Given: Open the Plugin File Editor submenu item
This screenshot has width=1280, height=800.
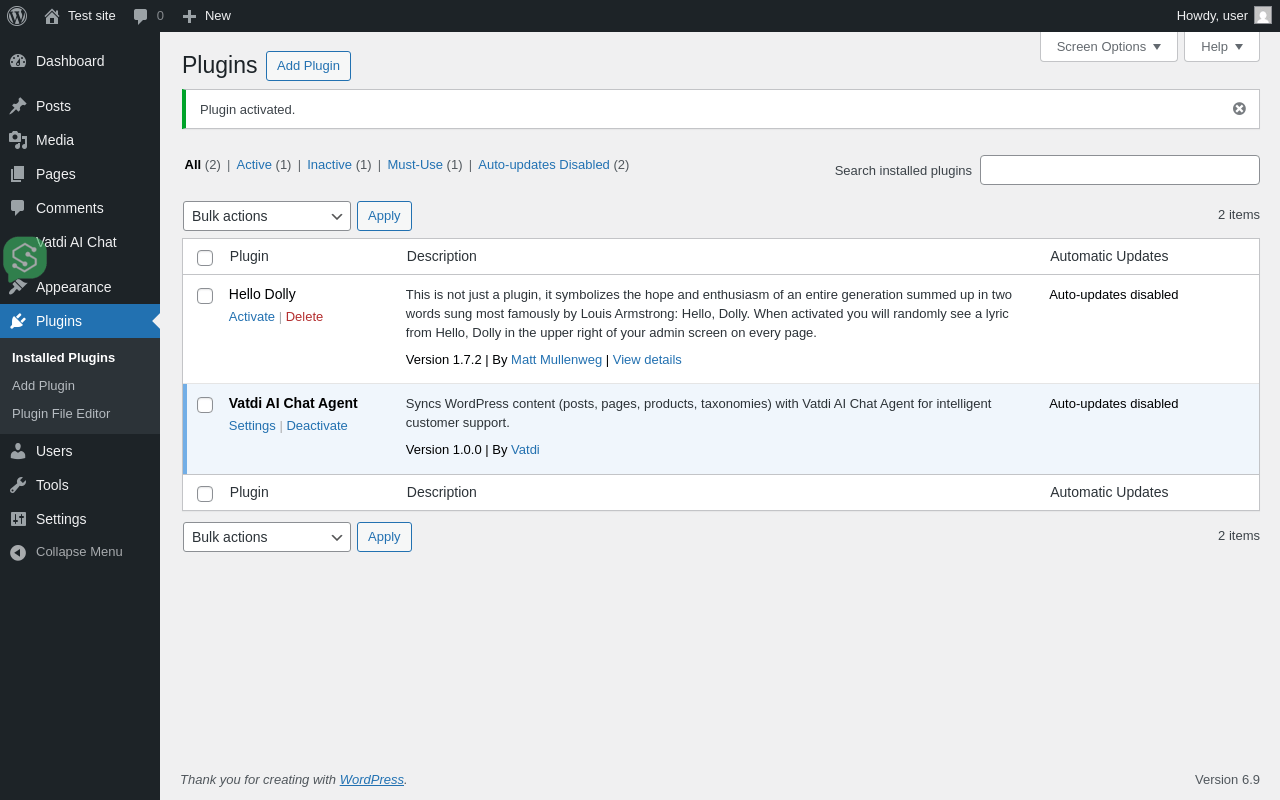Looking at the screenshot, I should click(61, 413).
